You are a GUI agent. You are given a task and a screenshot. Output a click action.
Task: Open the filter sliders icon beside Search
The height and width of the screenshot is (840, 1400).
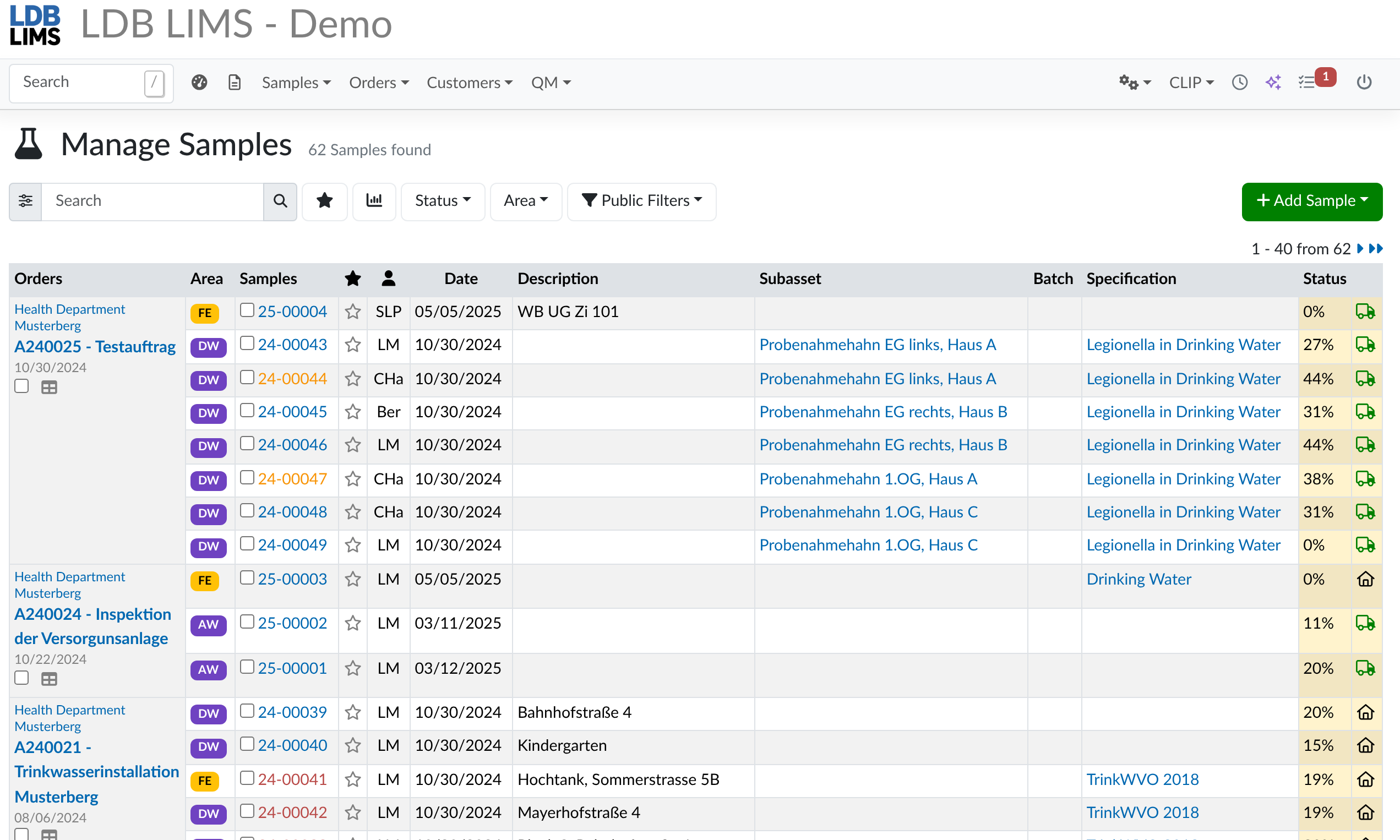25,201
